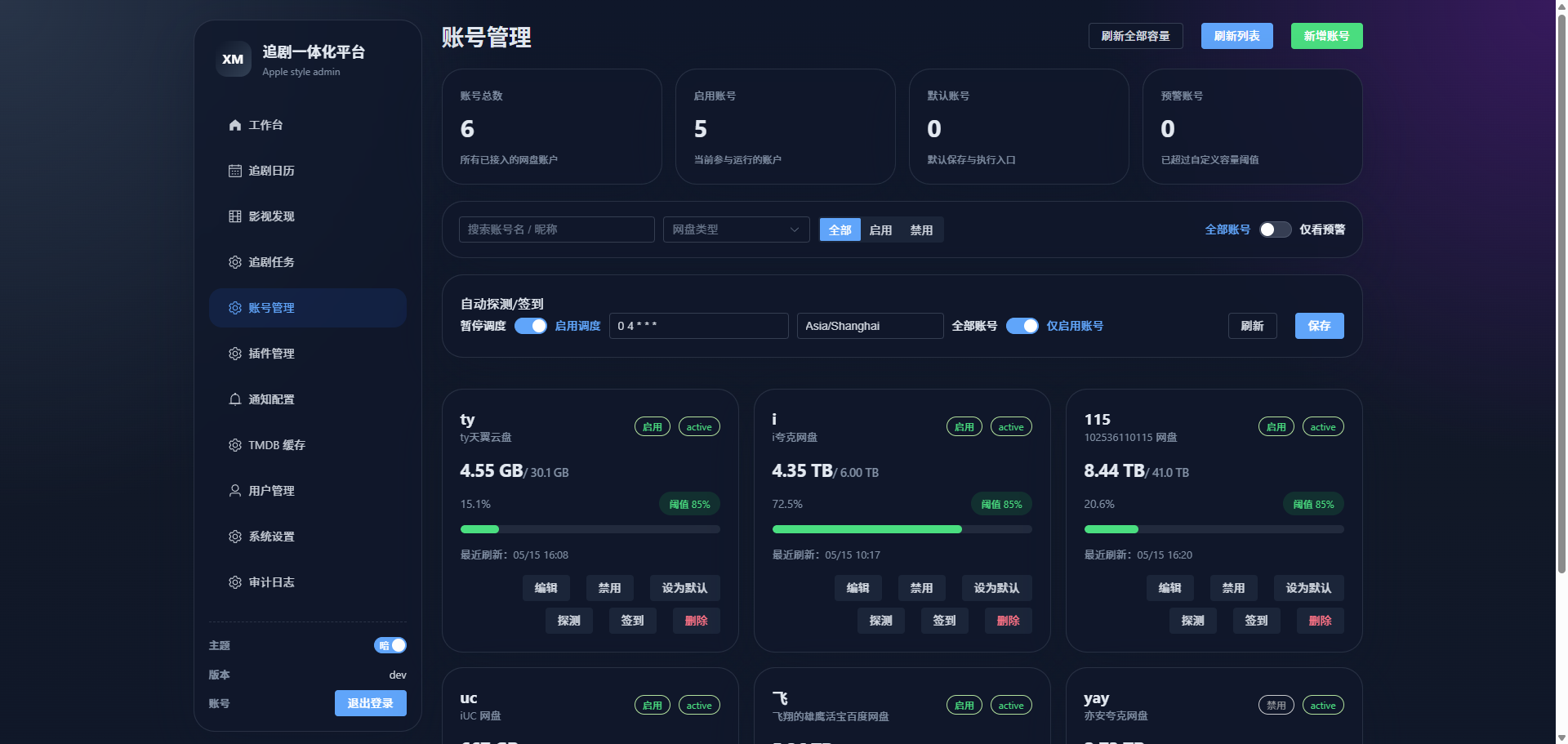Click 签到 on the i夸克网盘 card

(x=945, y=621)
